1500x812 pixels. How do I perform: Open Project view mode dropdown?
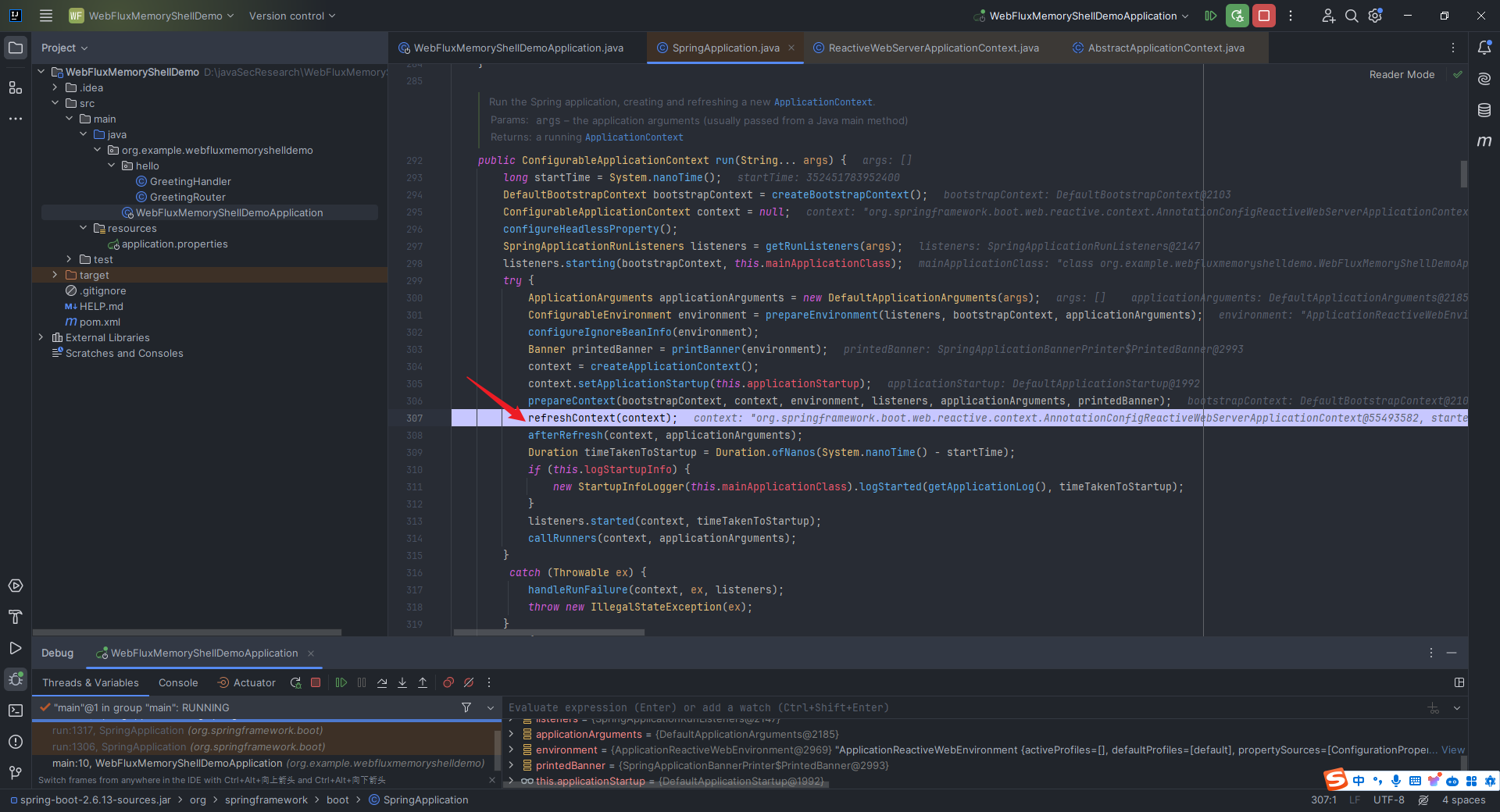click(x=65, y=48)
